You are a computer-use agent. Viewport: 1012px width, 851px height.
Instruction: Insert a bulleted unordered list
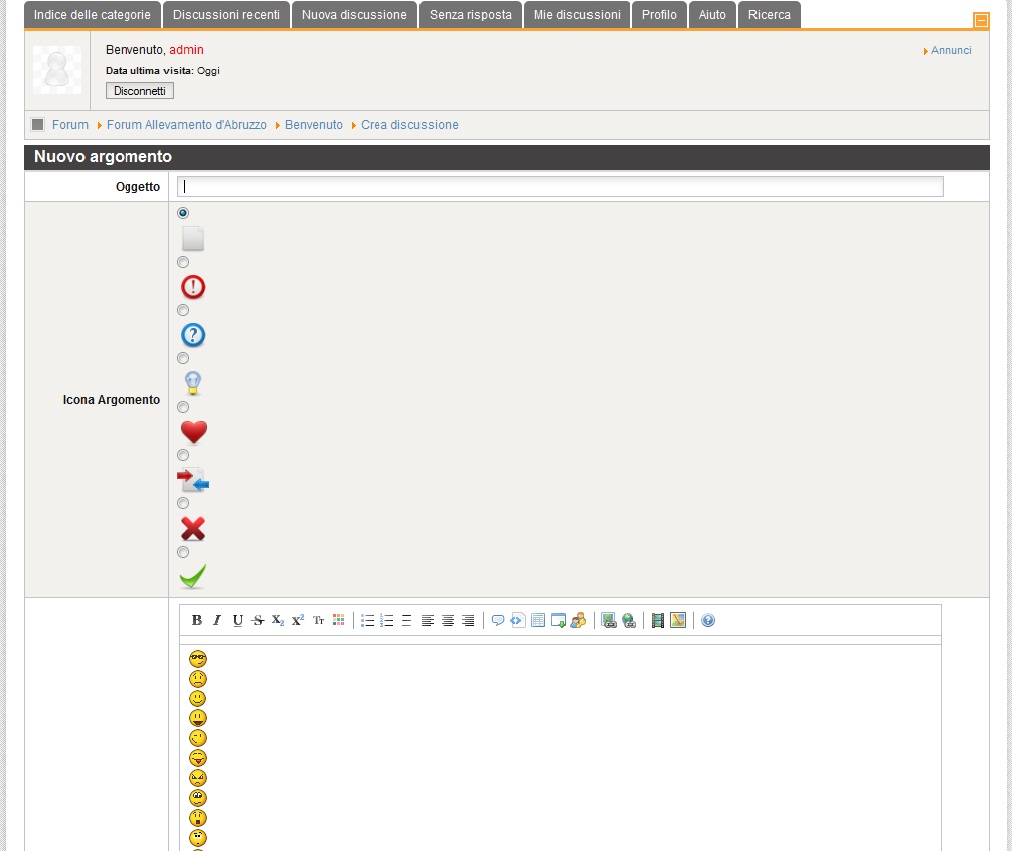(367, 620)
